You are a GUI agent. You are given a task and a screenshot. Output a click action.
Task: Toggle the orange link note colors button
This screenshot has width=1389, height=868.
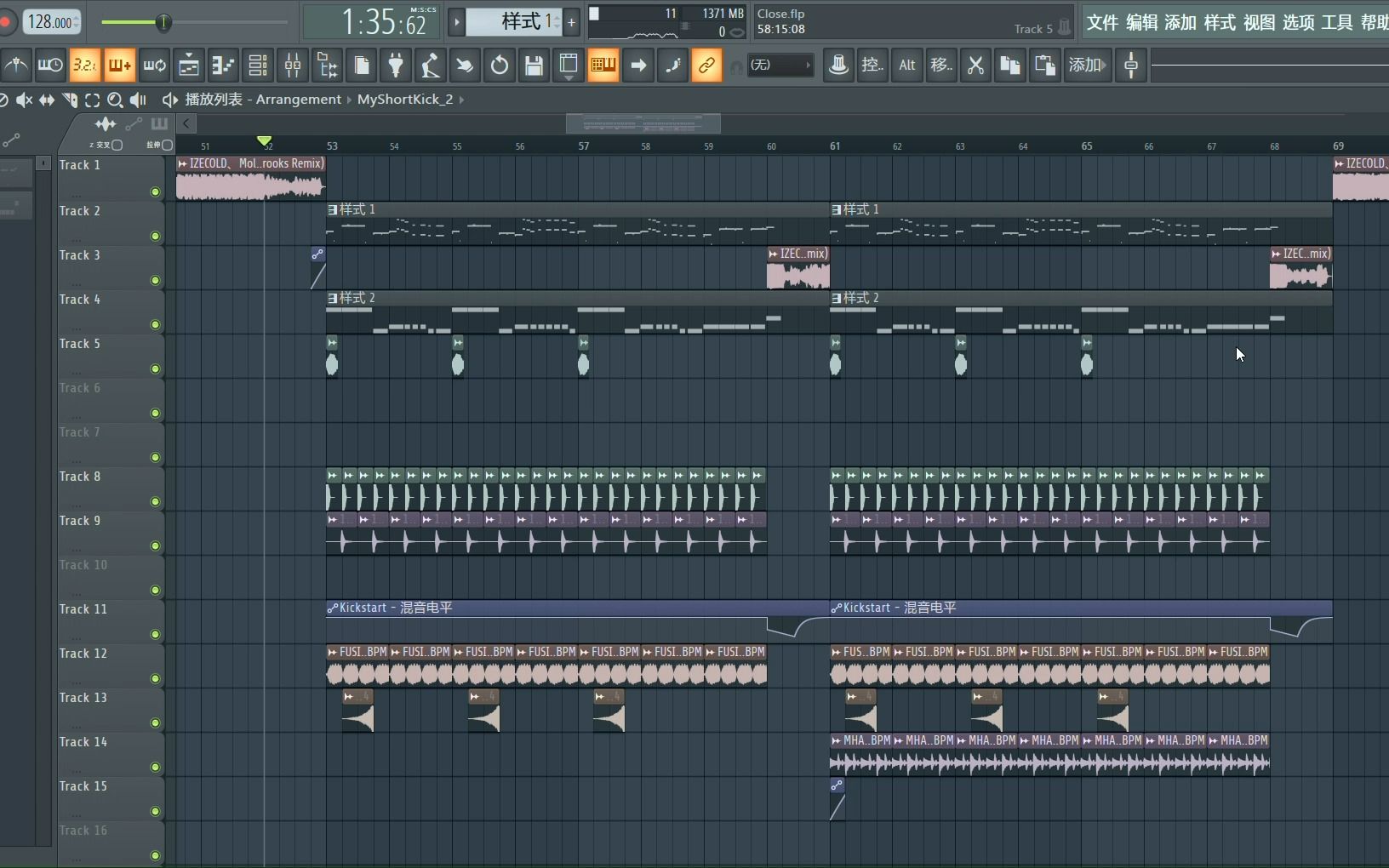707,66
